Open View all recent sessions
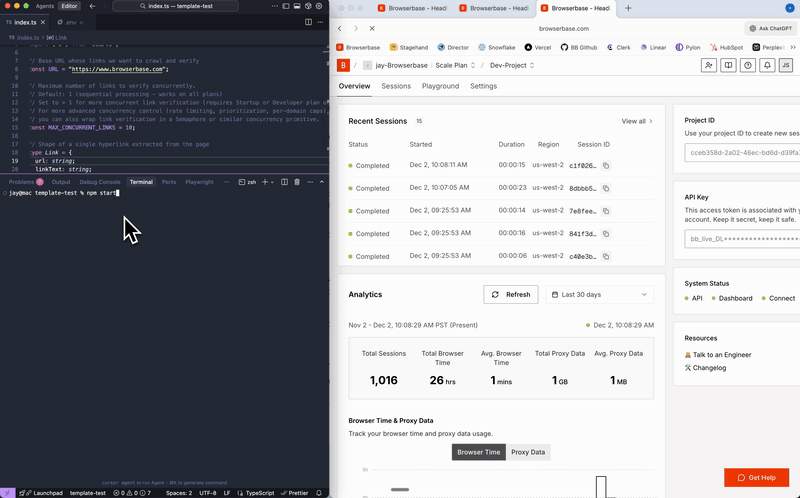The image size is (800, 498). (x=636, y=121)
